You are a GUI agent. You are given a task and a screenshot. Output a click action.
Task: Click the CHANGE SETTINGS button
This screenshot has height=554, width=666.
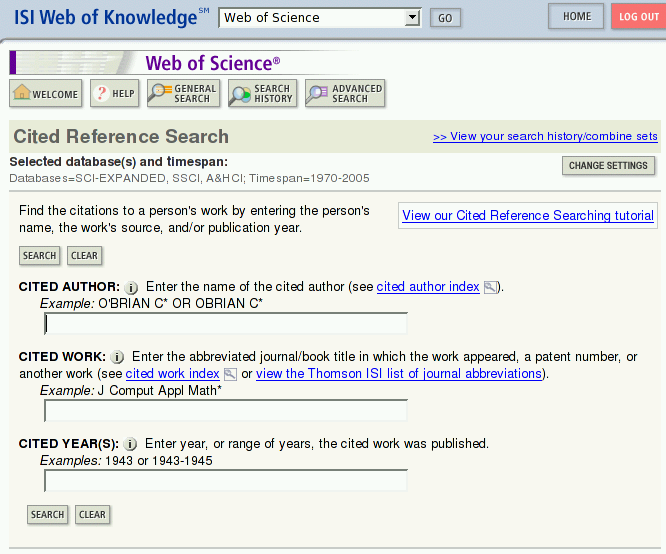pyautogui.click(x=608, y=166)
